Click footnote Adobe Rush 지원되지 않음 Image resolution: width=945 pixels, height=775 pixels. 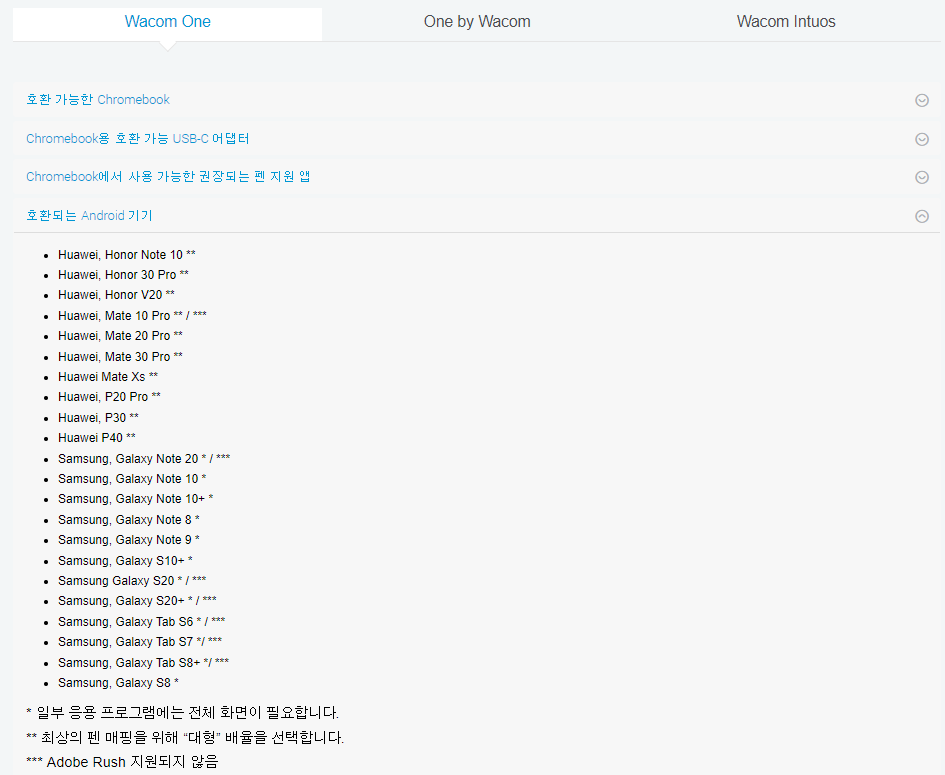(122, 762)
